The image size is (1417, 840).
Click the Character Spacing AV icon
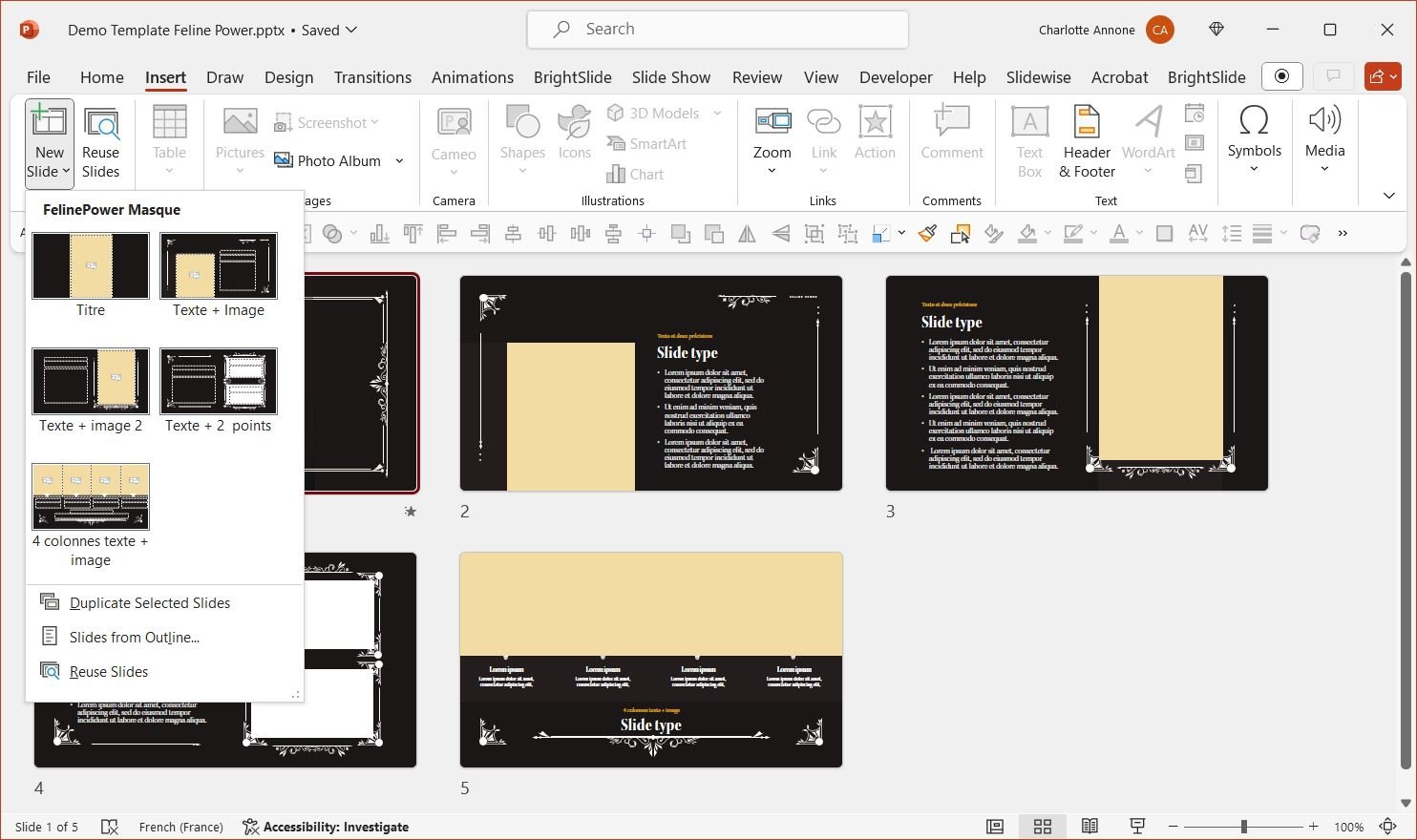click(x=1197, y=233)
